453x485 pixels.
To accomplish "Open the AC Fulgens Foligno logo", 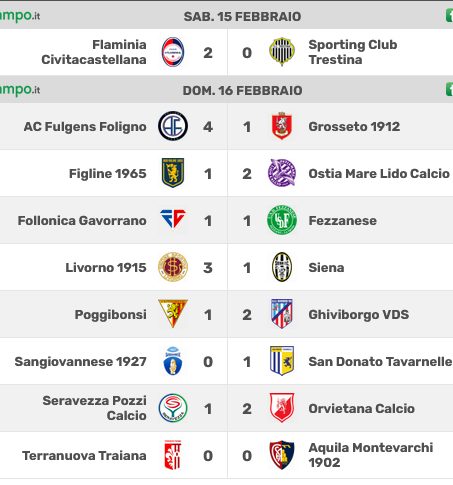I will pos(173,126).
